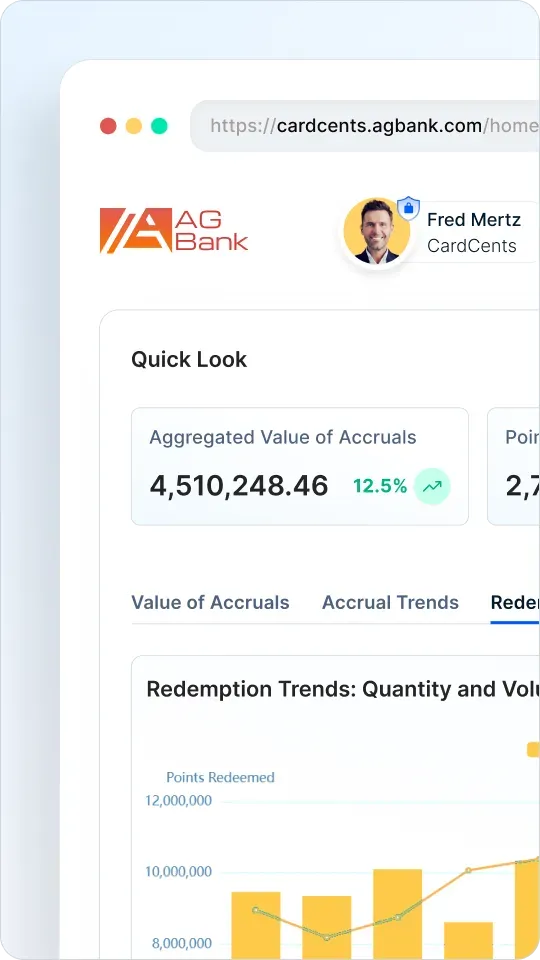Click the yellow legend square above the chart
The width and height of the screenshot is (540, 960).
tap(533, 749)
